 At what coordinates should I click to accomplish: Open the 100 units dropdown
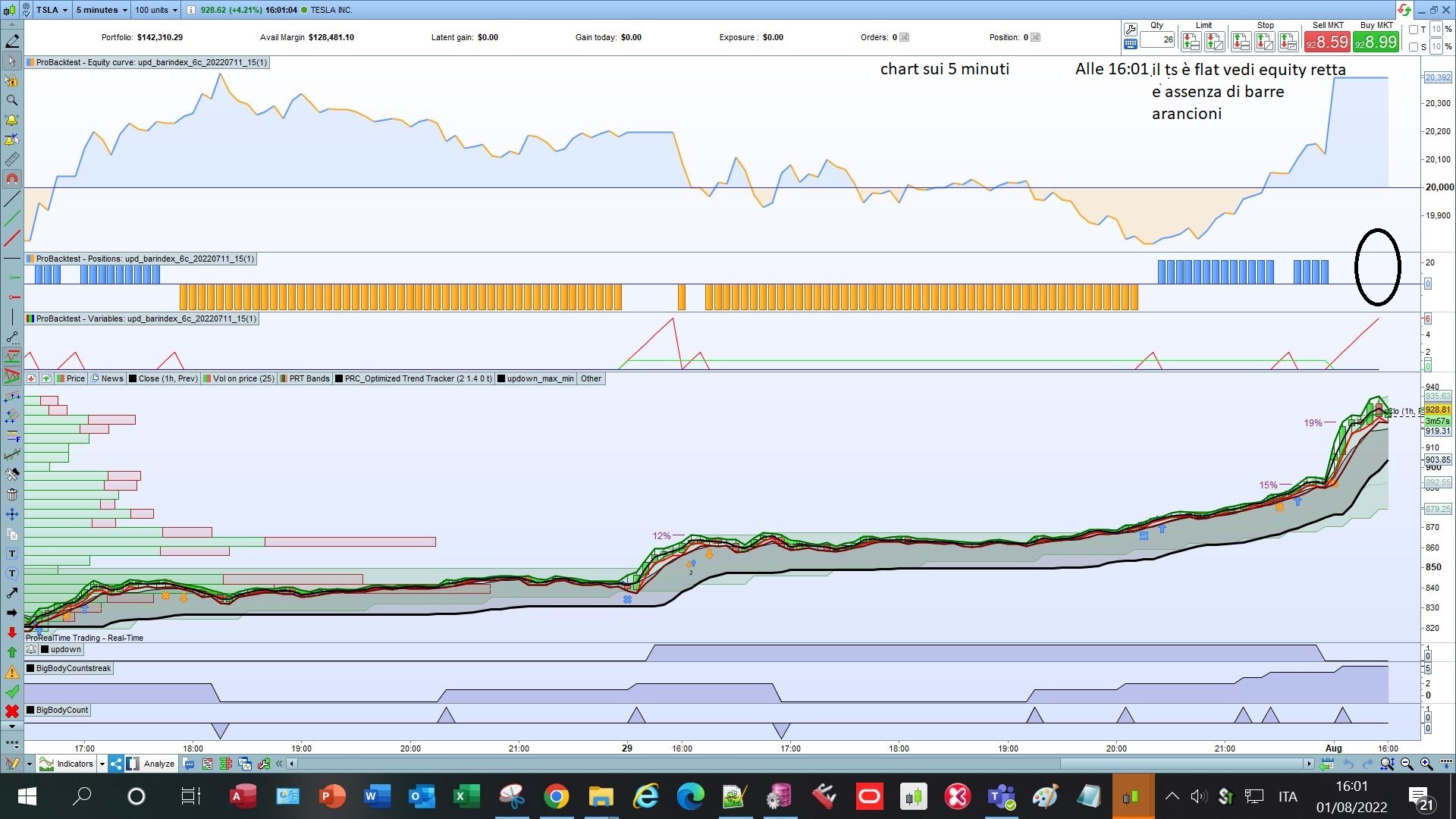pos(156,10)
